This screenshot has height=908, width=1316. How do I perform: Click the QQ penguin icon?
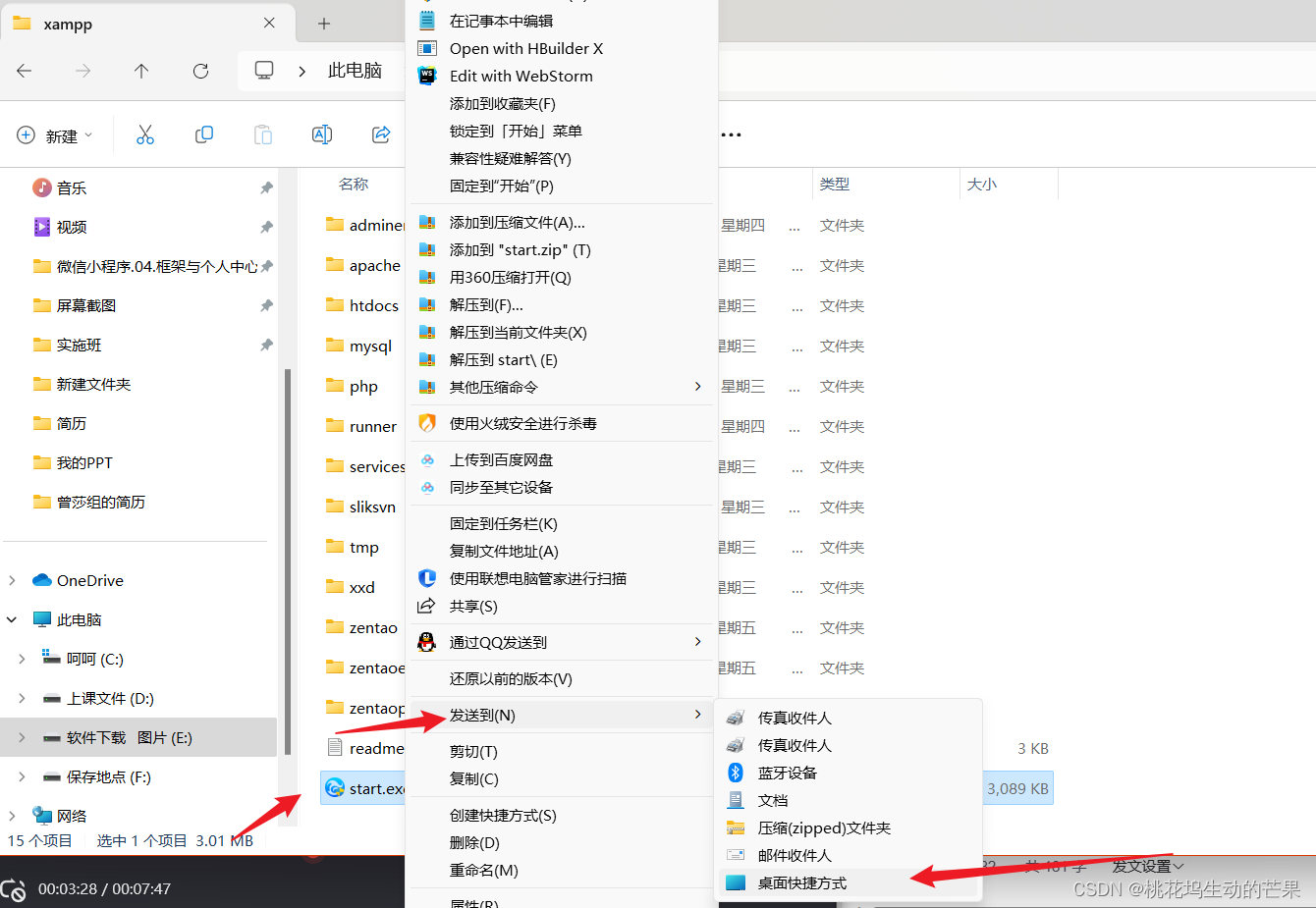[x=426, y=642]
